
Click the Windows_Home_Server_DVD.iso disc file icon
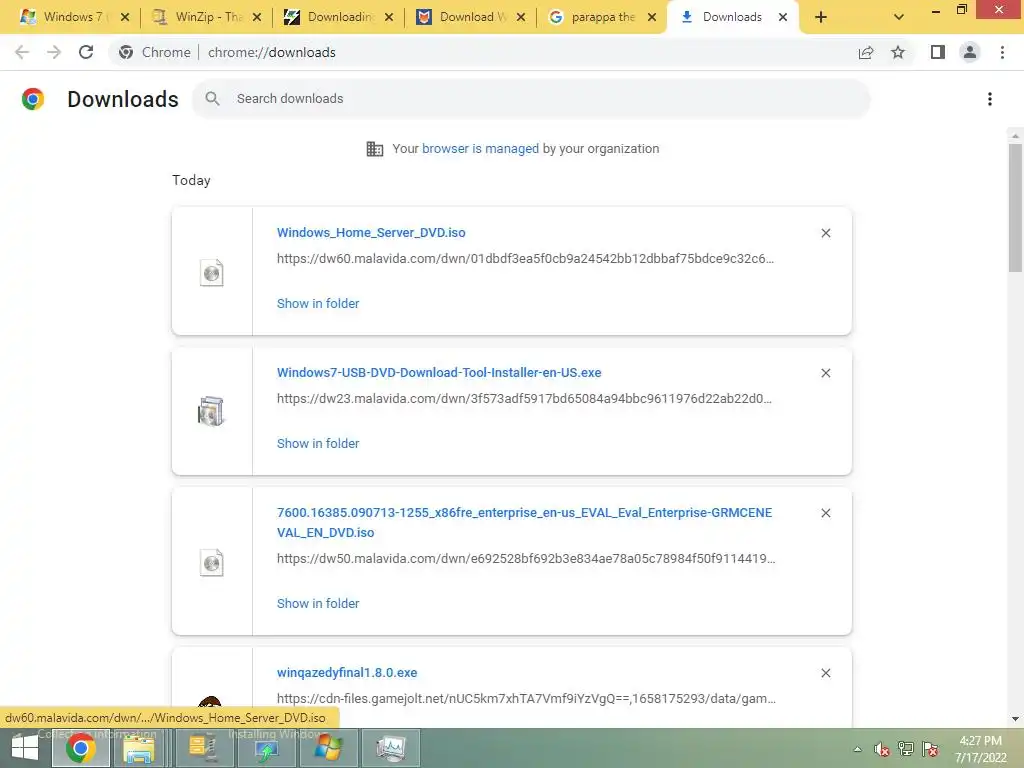tap(212, 273)
